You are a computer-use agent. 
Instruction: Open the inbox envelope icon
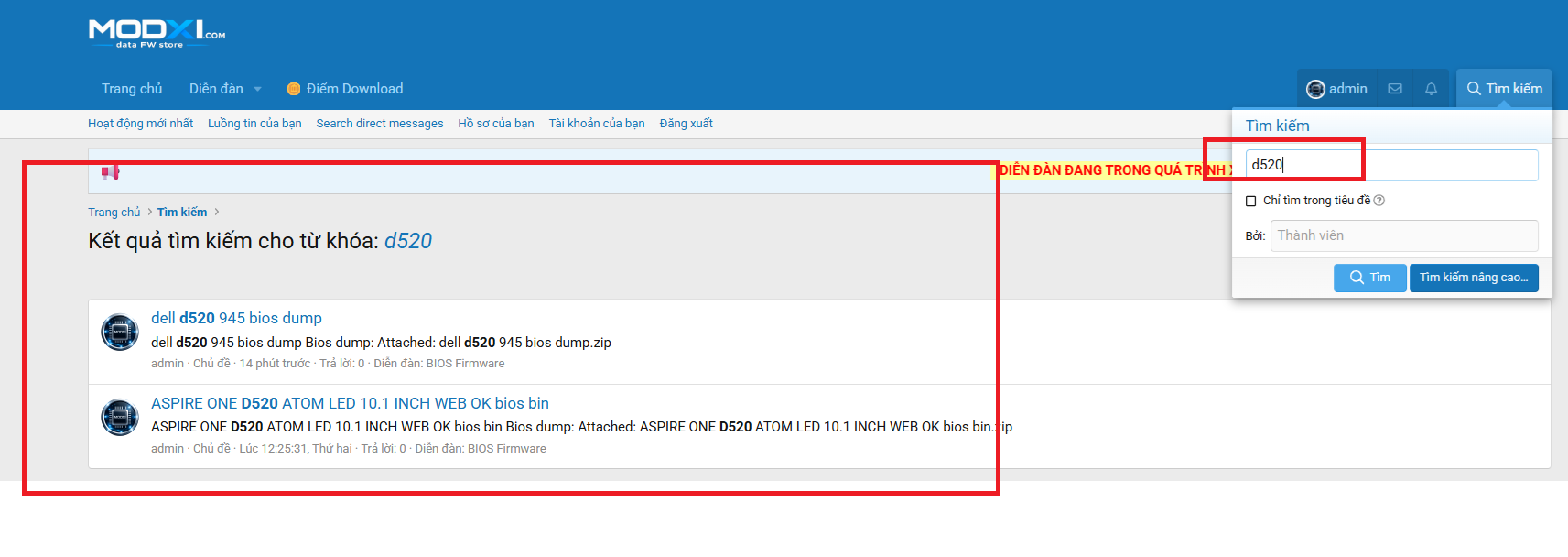pyautogui.click(x=1395, y=89)
